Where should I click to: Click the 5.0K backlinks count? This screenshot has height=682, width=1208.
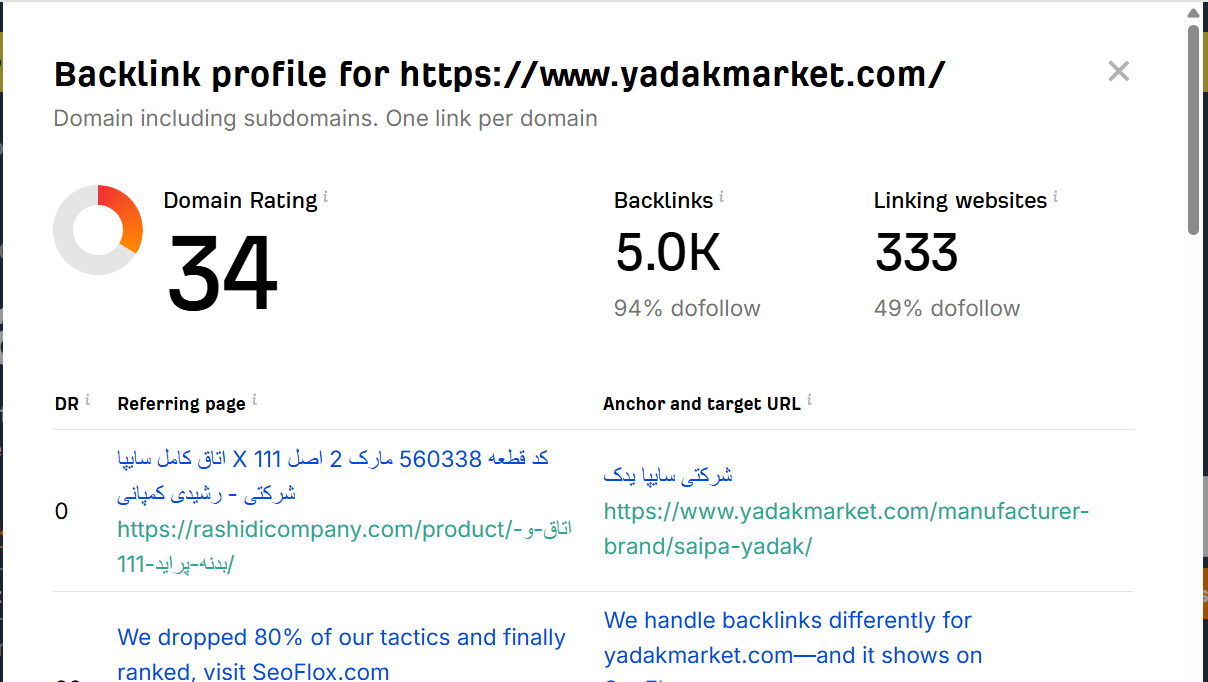[667, 252]
